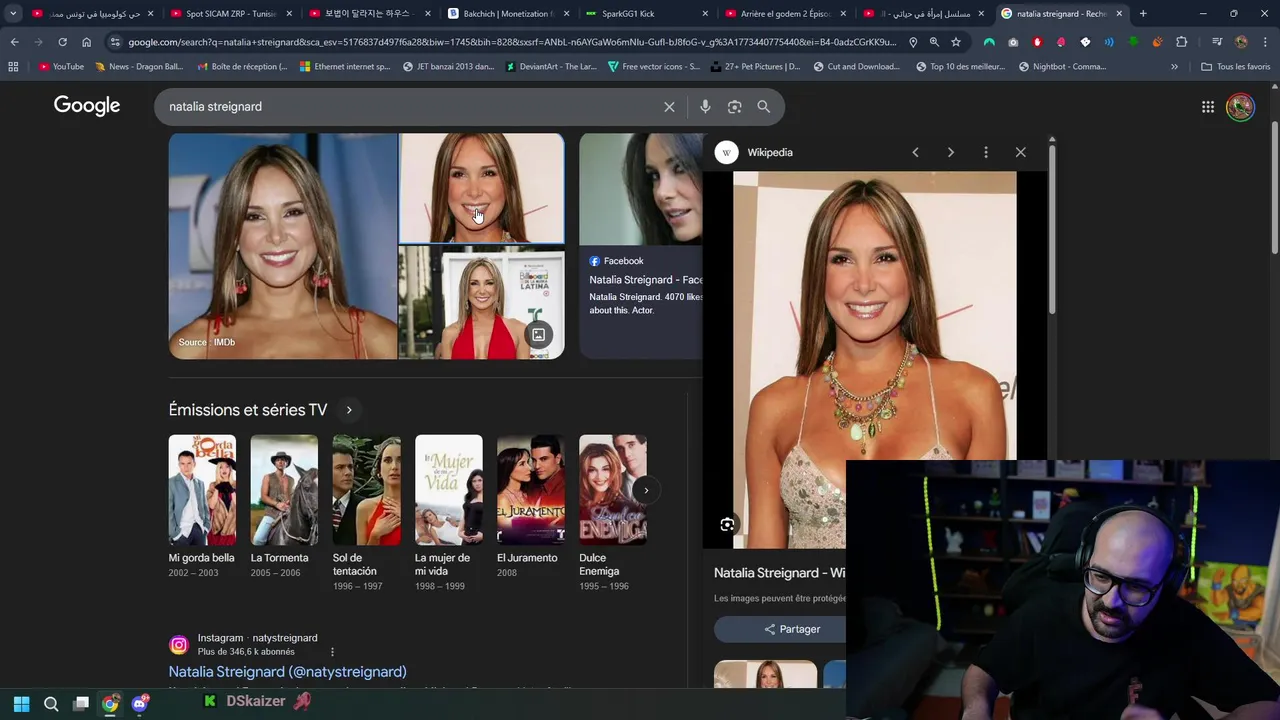Open the red dress Billboard Latina image
This screenshot has width=1280, height=720.
tap(481, 303)
